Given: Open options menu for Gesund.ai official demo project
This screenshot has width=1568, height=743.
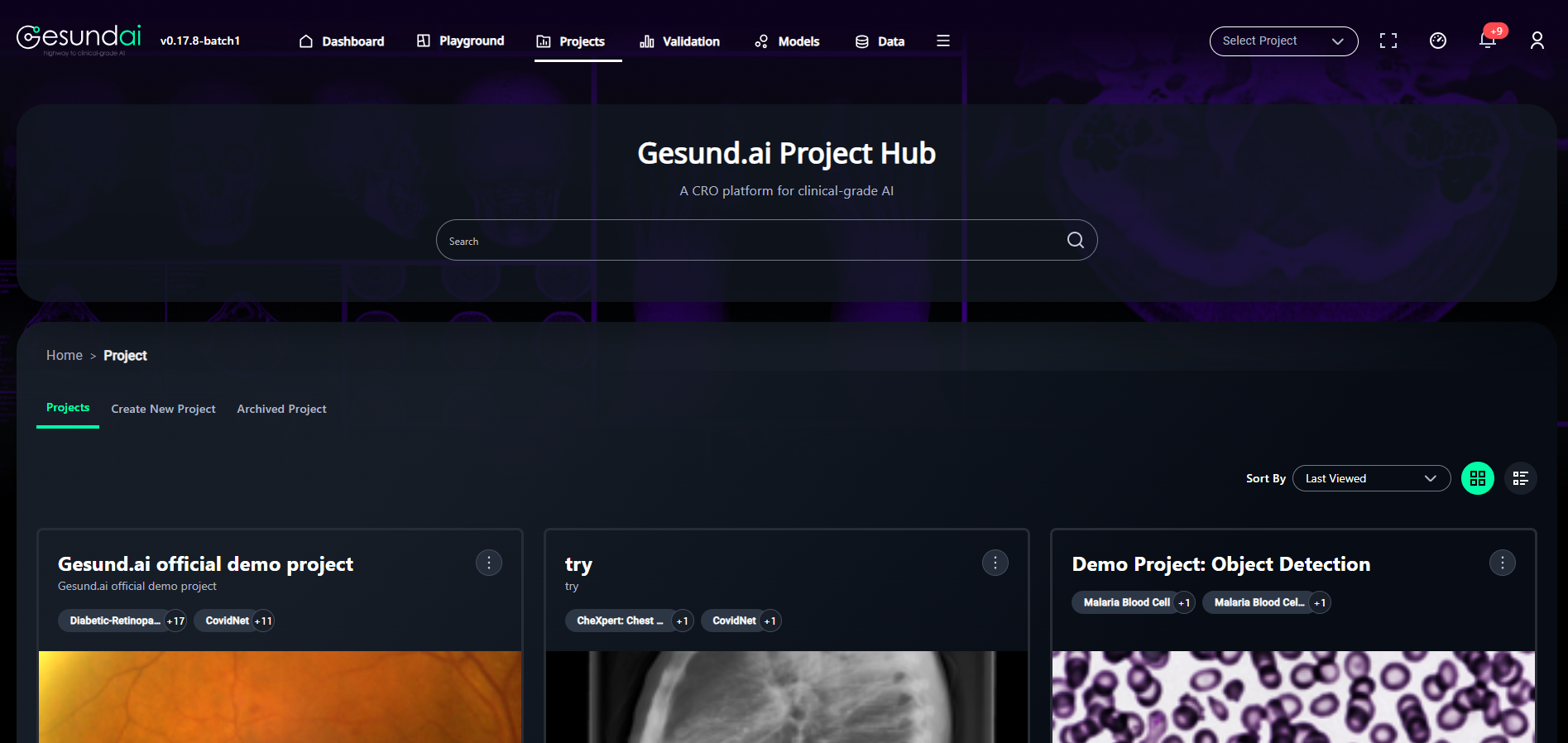Looking at the screenshot, I should tap(489, 563).
